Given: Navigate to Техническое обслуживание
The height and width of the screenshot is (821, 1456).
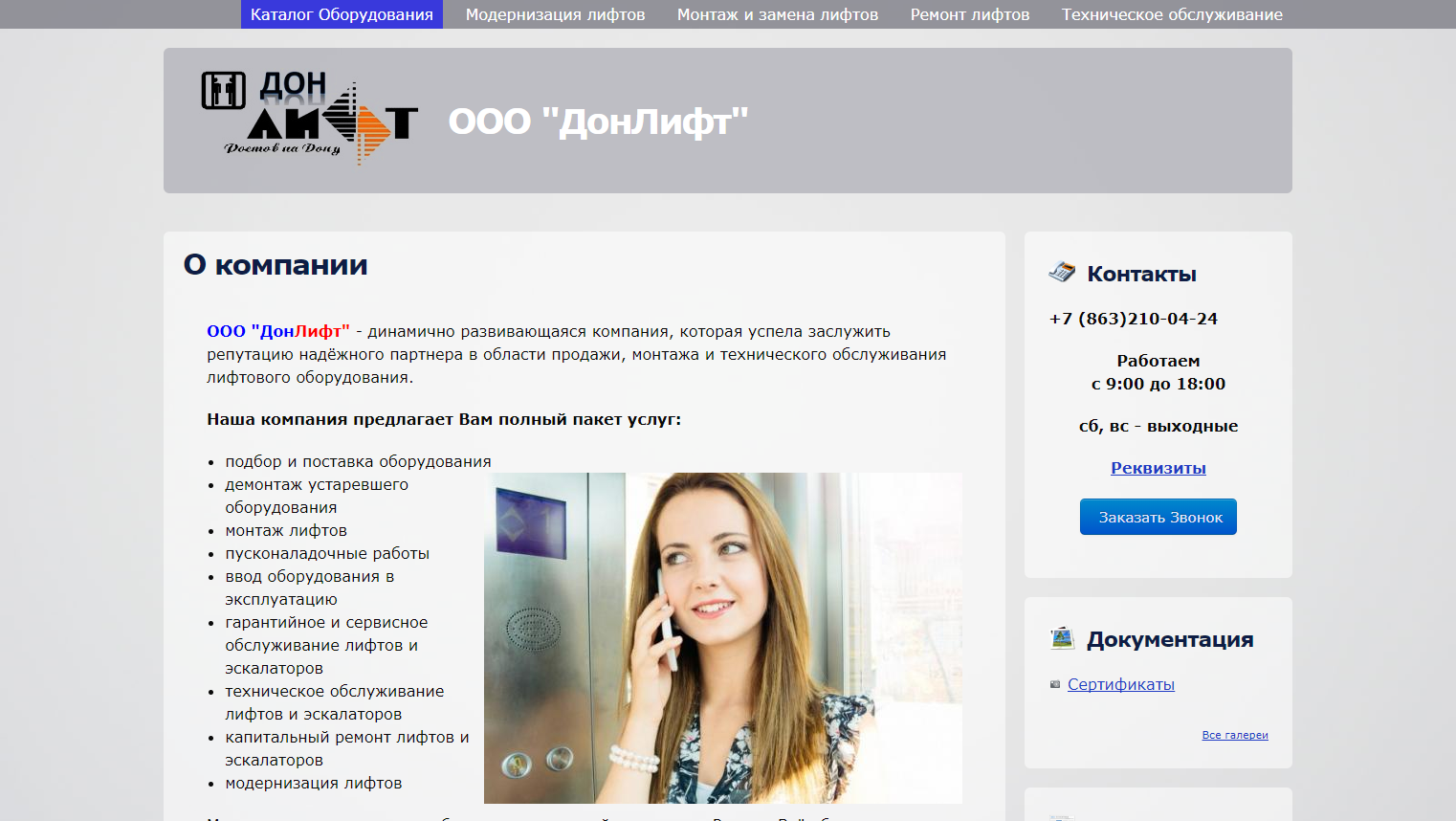Looking at the screenshot, I should (1172, 14).
